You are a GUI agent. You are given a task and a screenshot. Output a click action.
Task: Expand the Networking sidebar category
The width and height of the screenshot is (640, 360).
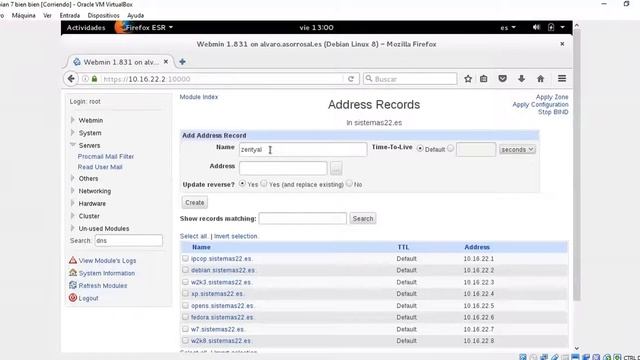coord(73,191)
